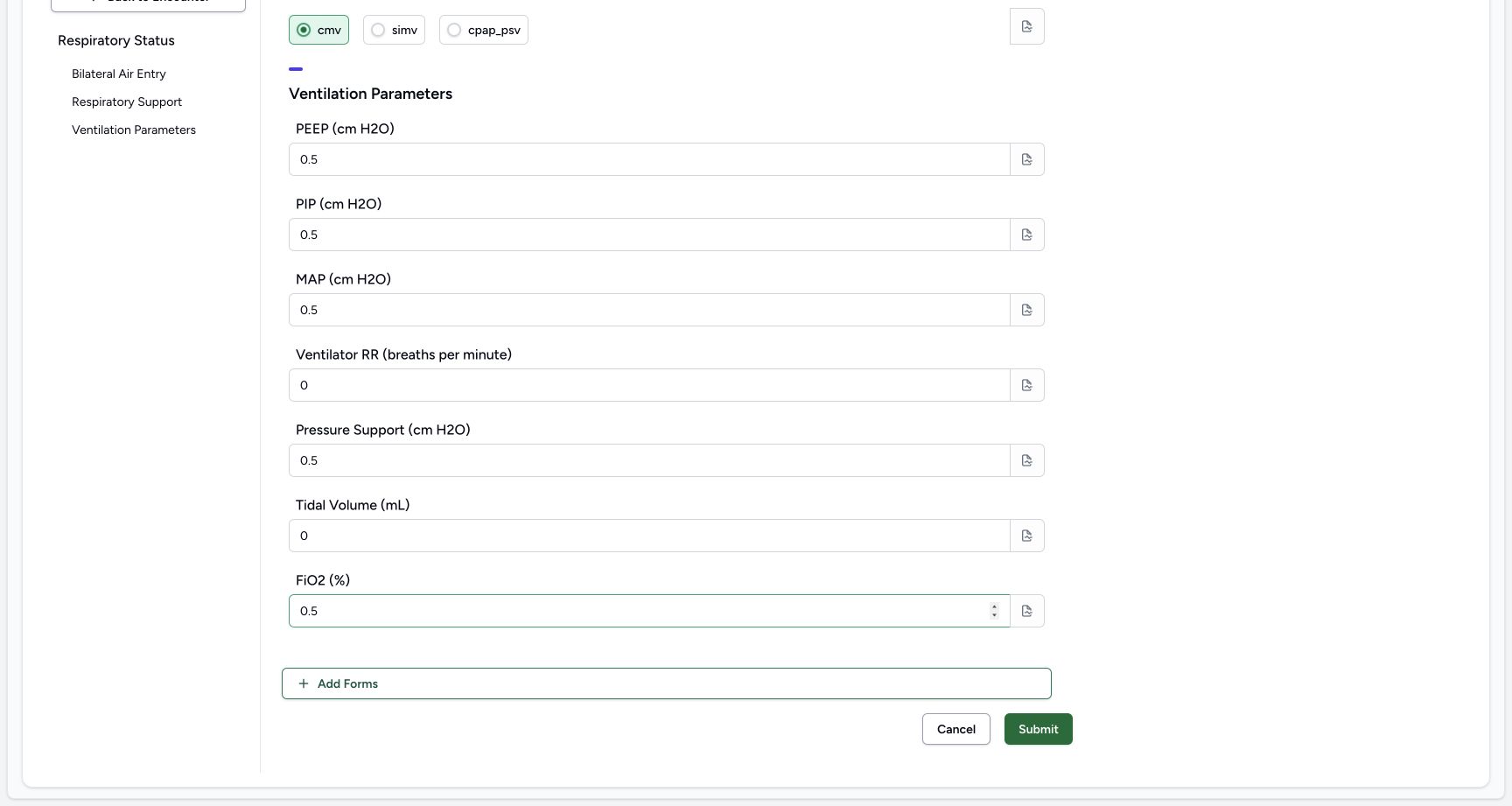Click the note icon beside Ventilator RR
This screenshot has width=1512, height=806.
pos(1027,385)
